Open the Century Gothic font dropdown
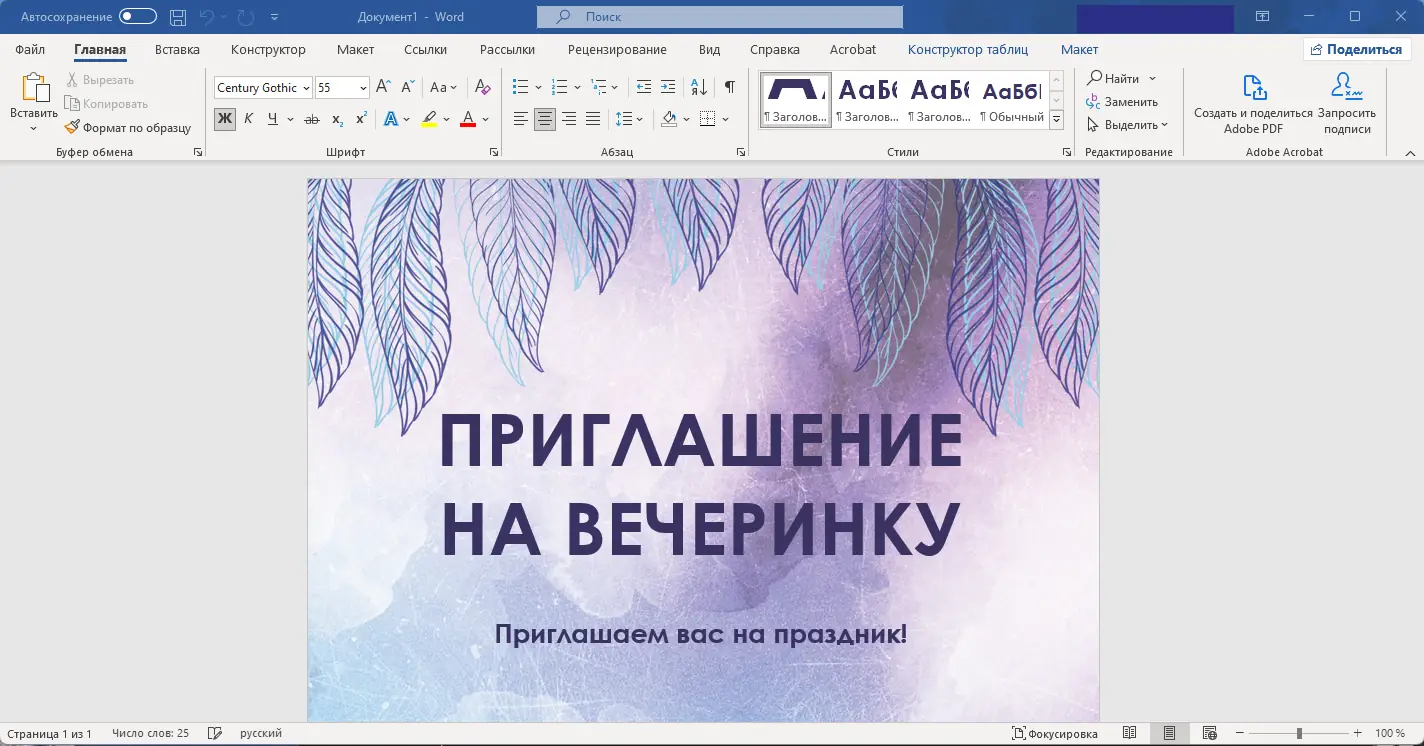This screenshot has width=1424, height=746. coord(307,87)
